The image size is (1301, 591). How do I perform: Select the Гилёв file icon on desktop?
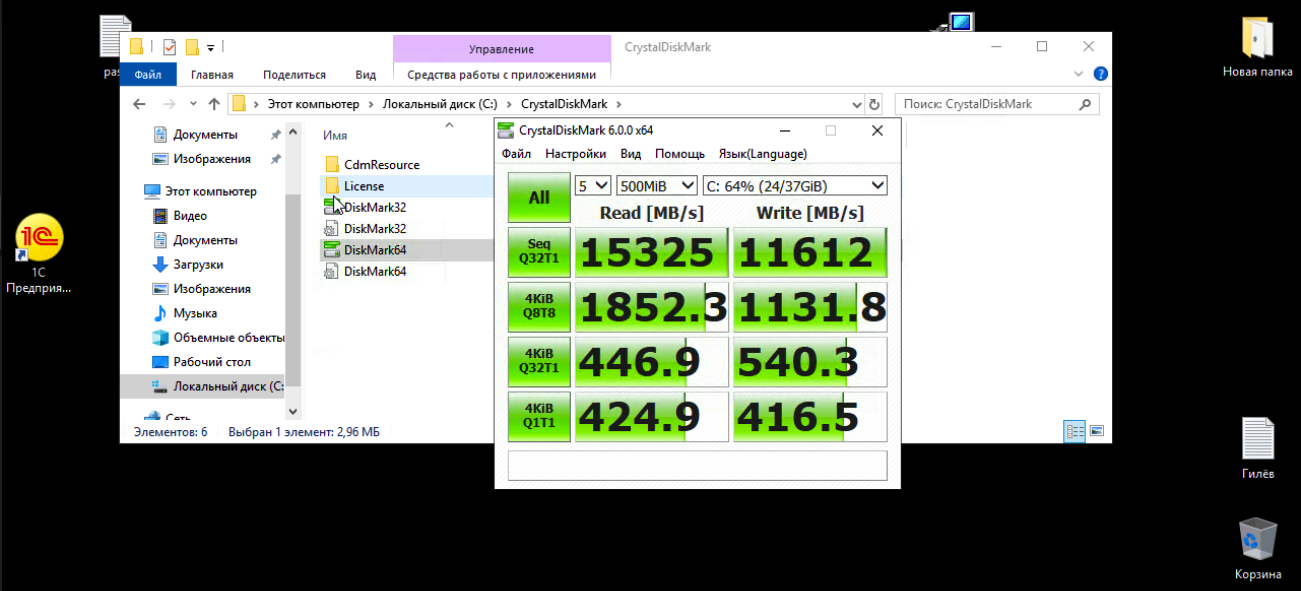pos(1257,439)
